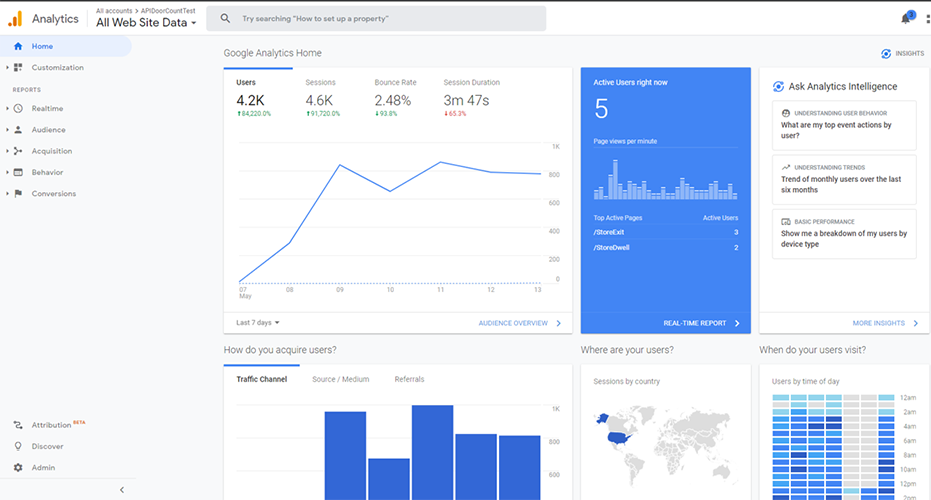Click the United States on the world map
This screenshot has height=500, width=931.
pos(619,438)
